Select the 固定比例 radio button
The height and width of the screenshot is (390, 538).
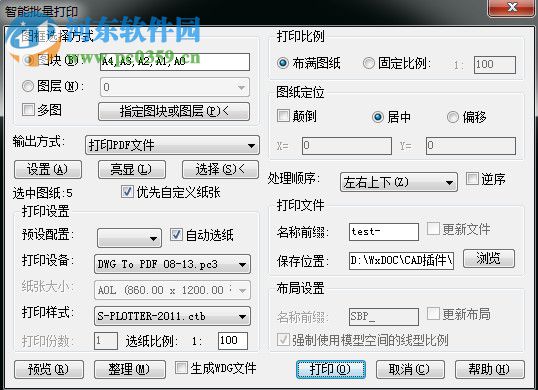point(369,63)
